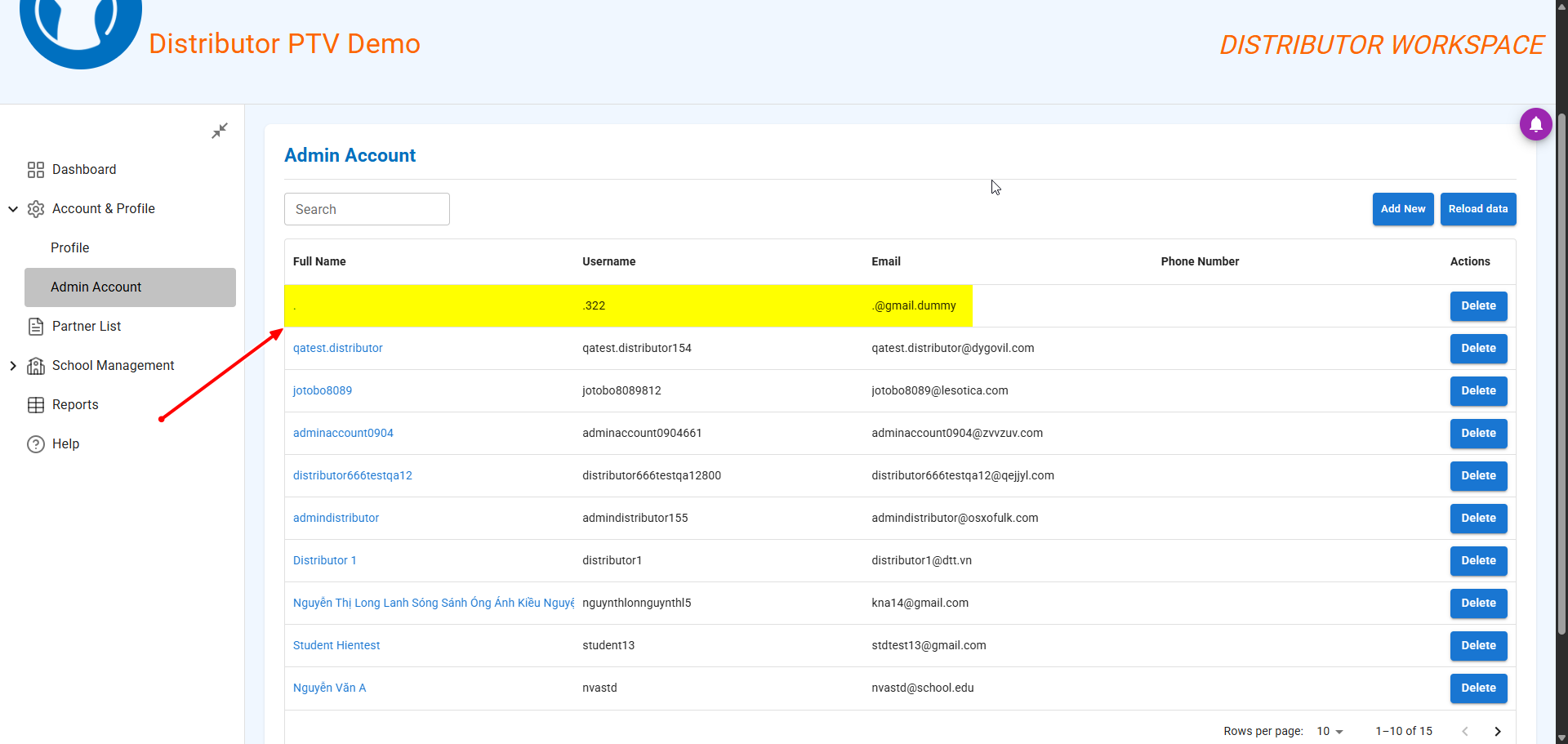
Task: Expand the School Management section chevron
Action: [13, 366]
